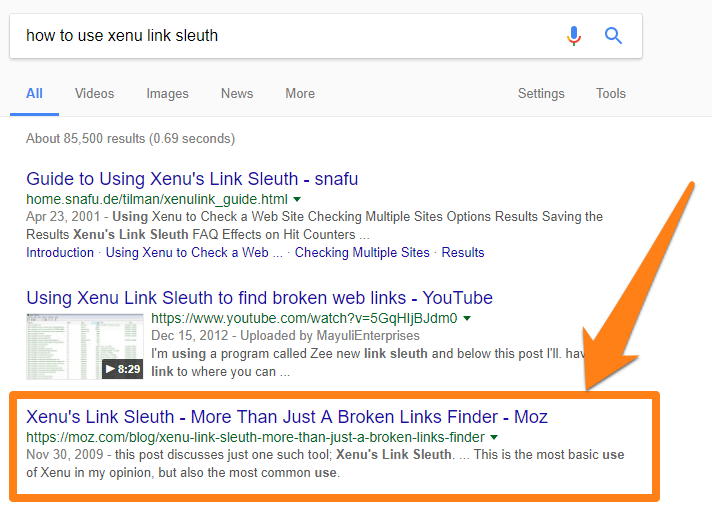Expand the More search categories menu

pos(299,93)
